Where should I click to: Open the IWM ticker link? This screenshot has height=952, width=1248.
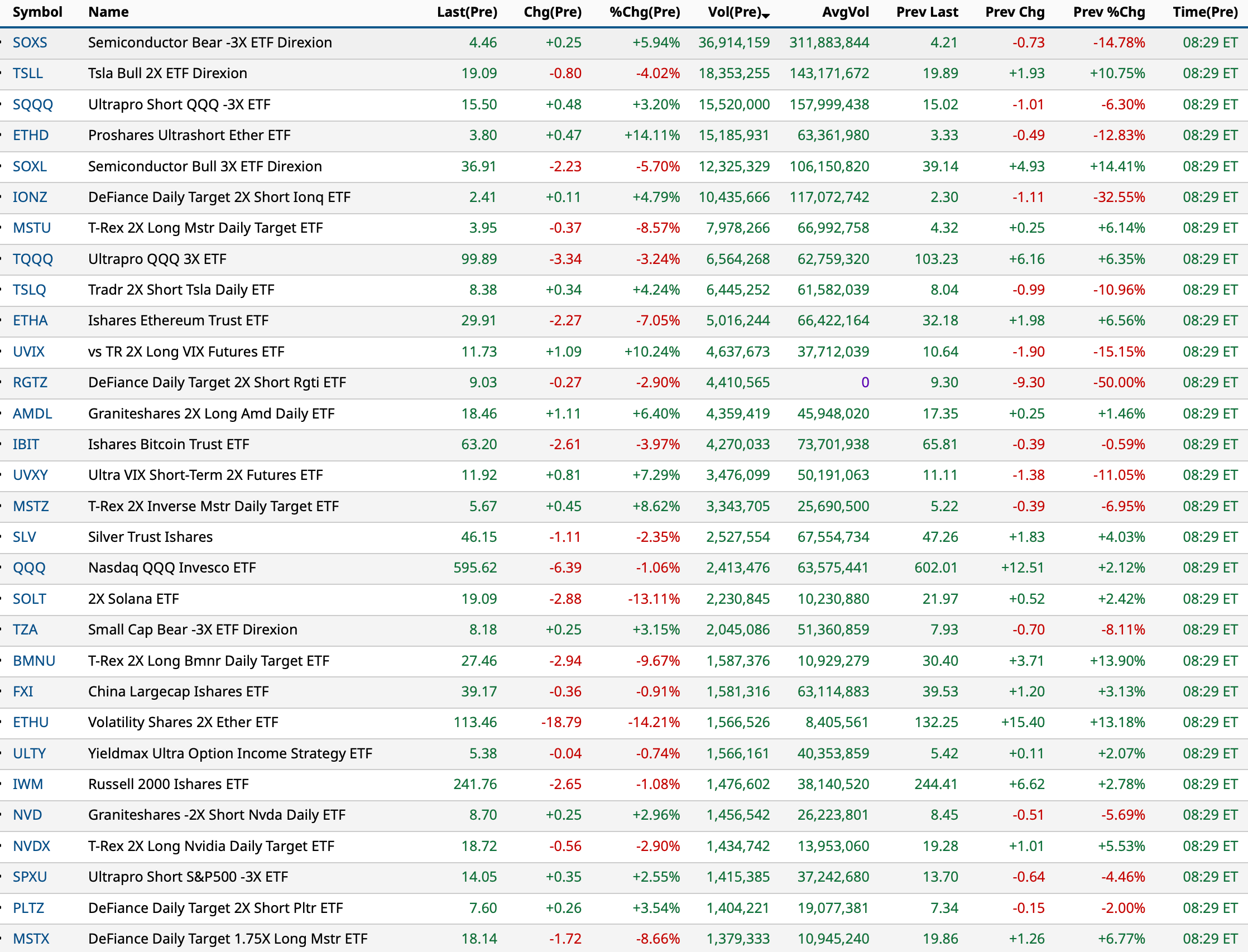(x=28, y=784)
